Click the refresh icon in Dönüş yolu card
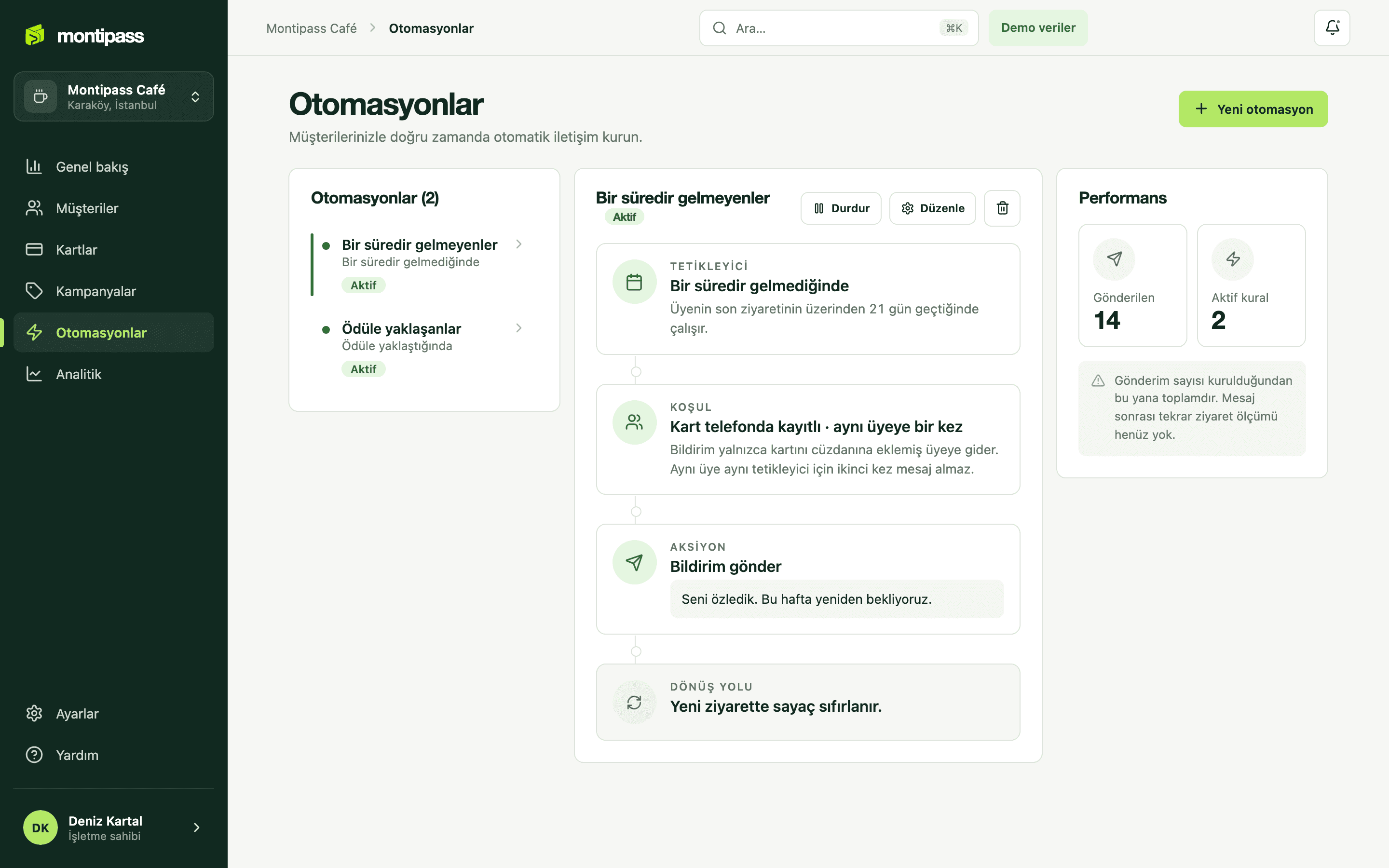The height and width of the screenshot is (868, 1389). pos(634,702)
